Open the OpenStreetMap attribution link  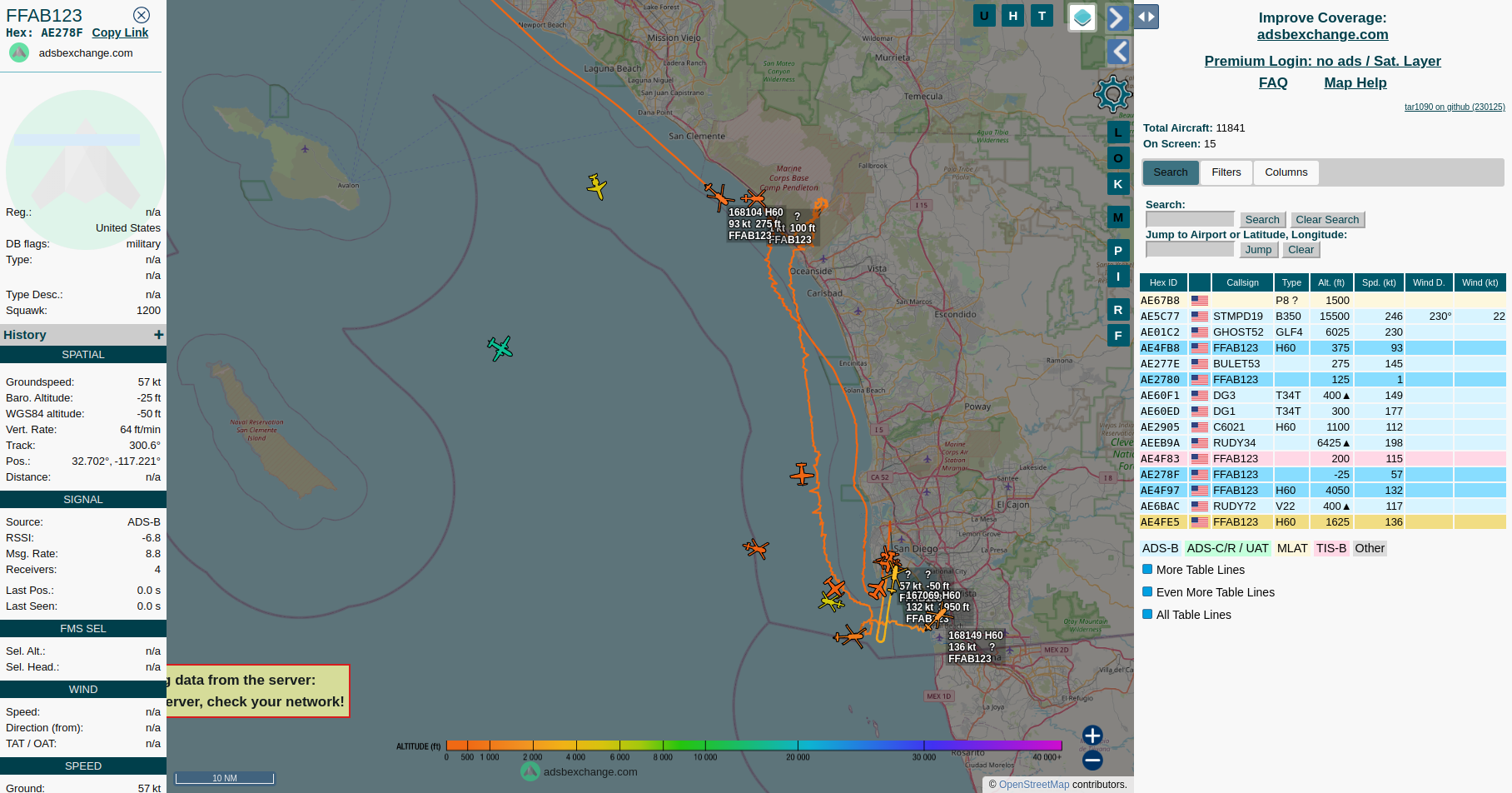click(x=1034, y=785)
